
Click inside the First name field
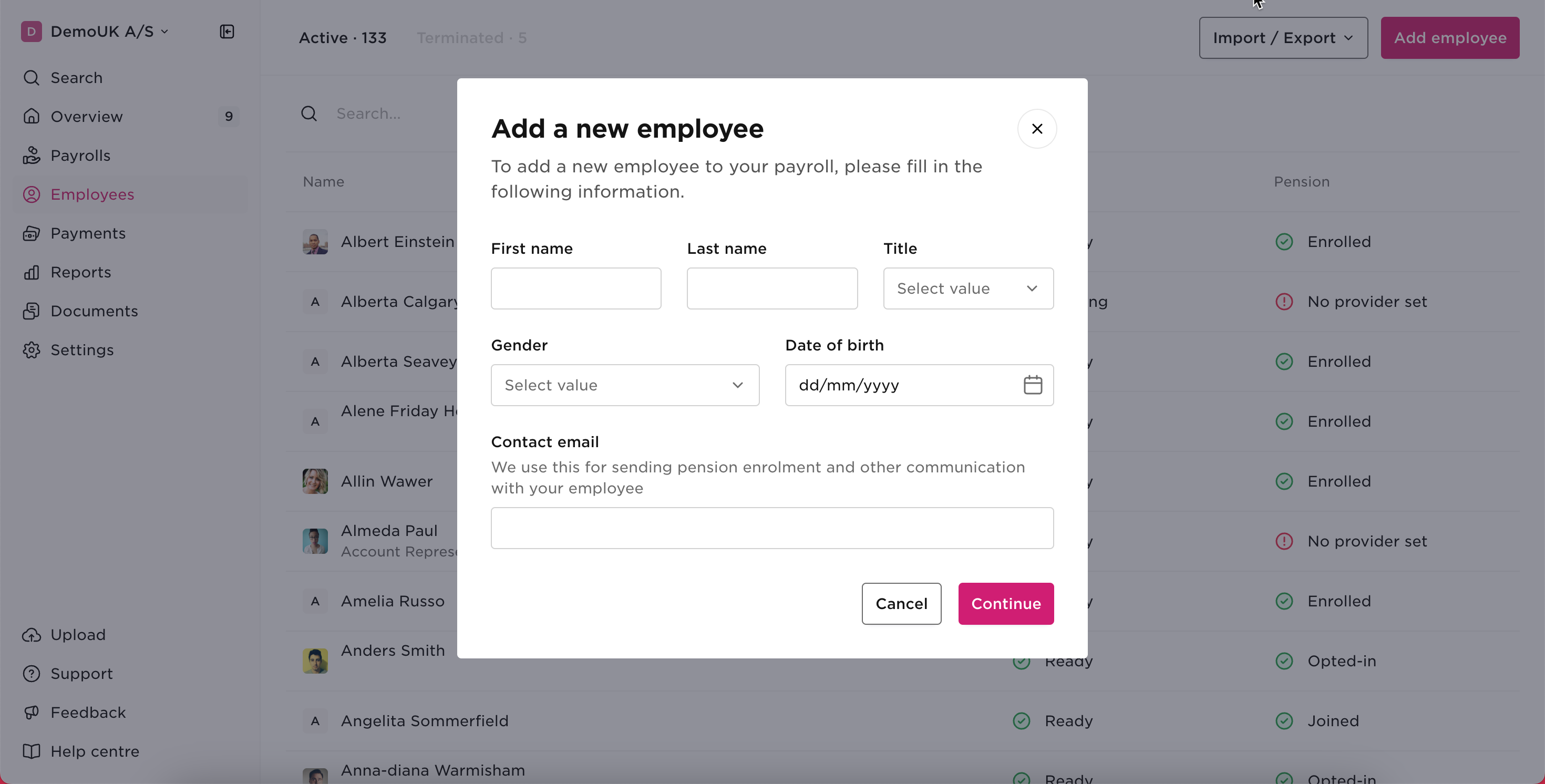click(x=575, y=288)
